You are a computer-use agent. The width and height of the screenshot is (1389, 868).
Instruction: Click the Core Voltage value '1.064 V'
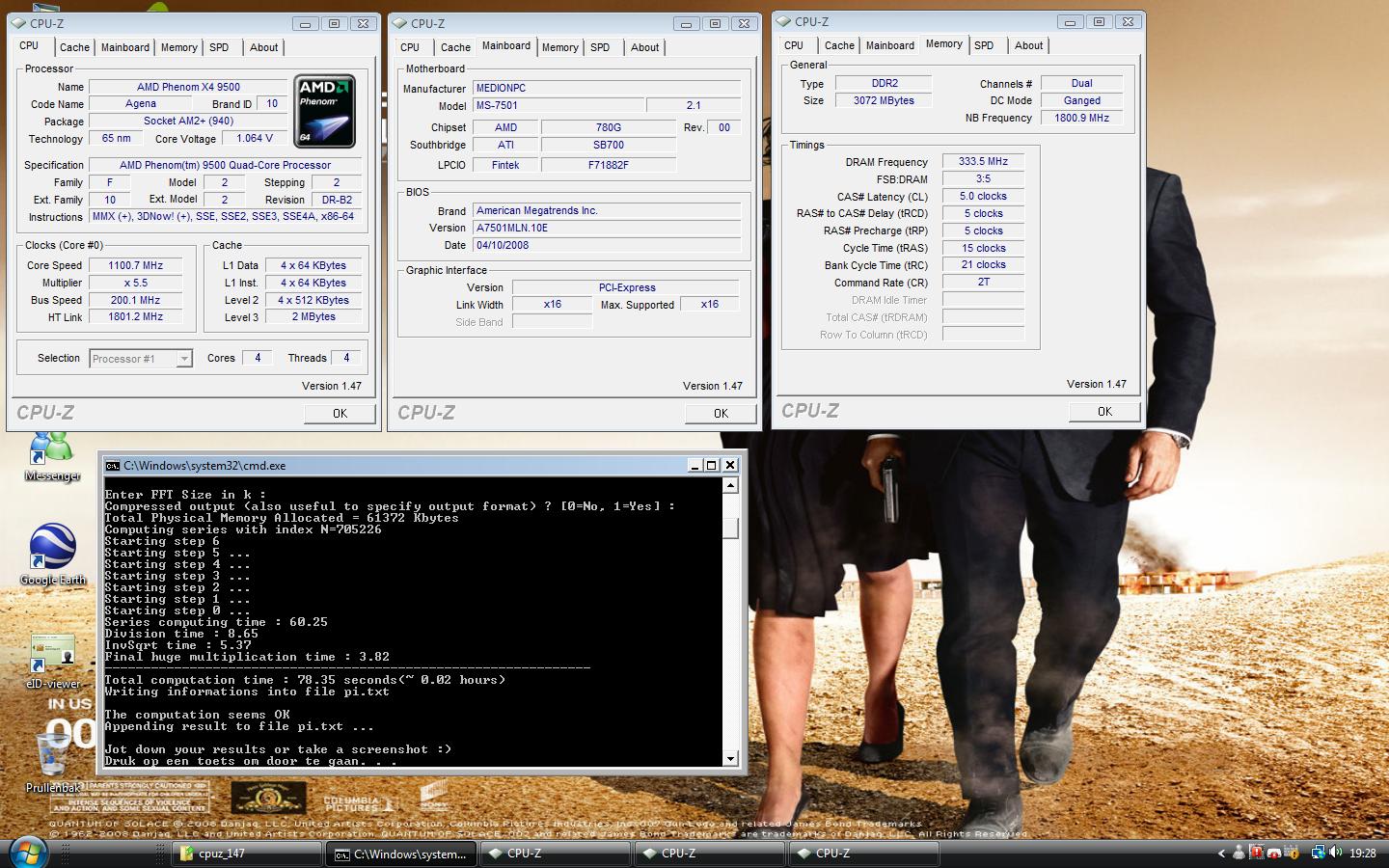point(255,138)
